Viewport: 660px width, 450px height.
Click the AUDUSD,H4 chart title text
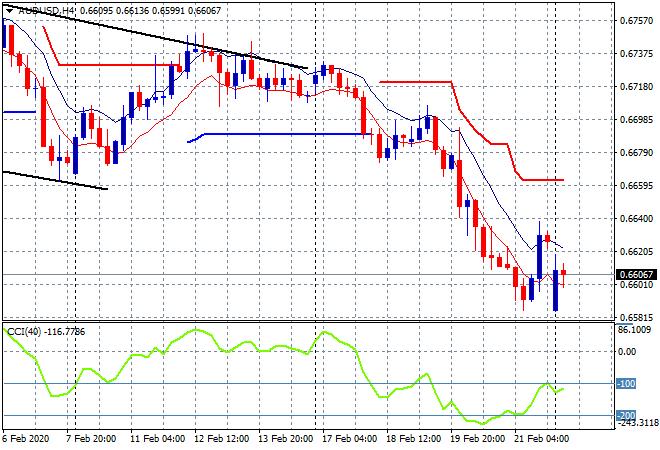pos(46,11)
